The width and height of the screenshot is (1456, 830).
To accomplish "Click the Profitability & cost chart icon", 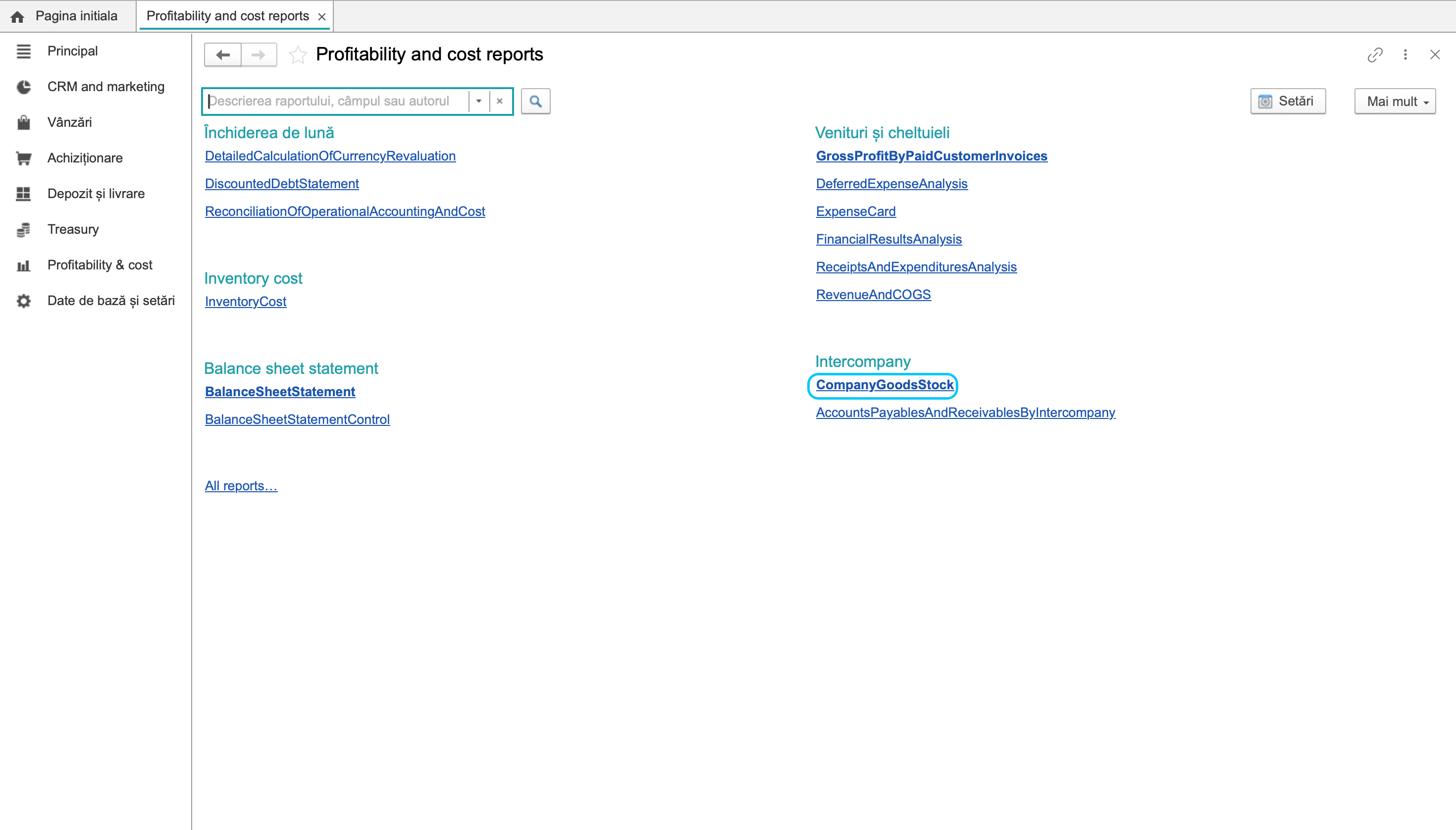I will [x=23, y=265].
